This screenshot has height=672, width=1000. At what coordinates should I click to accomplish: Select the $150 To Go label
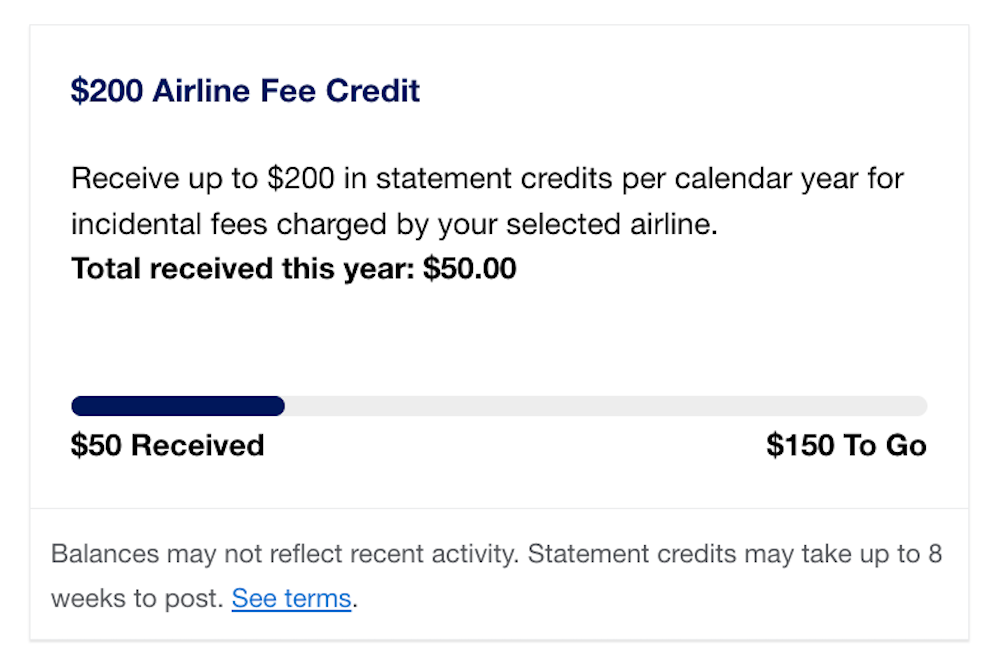(846, 445)
